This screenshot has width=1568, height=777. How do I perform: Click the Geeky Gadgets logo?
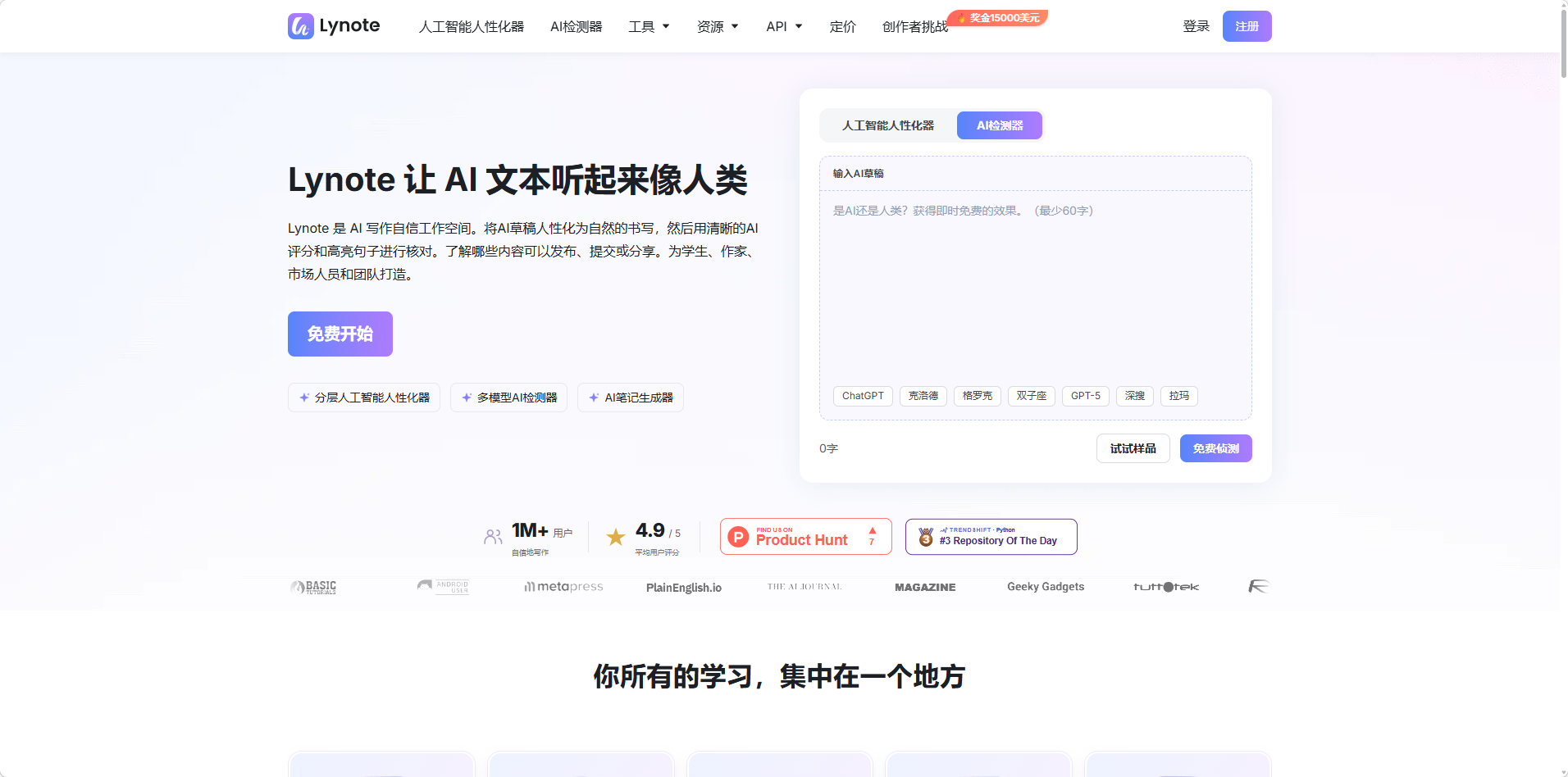[x=1046, y=587]
